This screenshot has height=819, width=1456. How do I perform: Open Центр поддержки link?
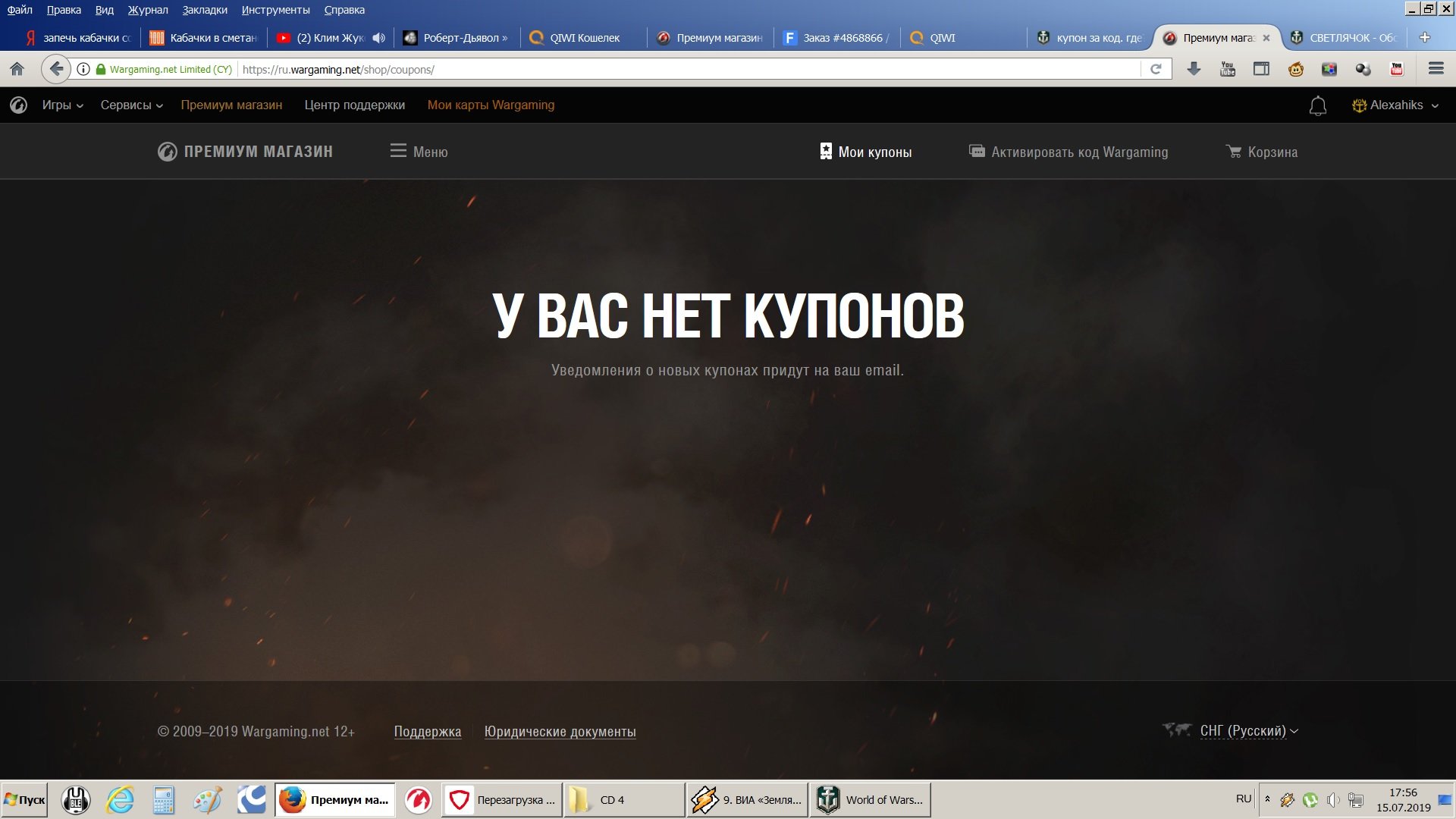[x=355, y=105]
